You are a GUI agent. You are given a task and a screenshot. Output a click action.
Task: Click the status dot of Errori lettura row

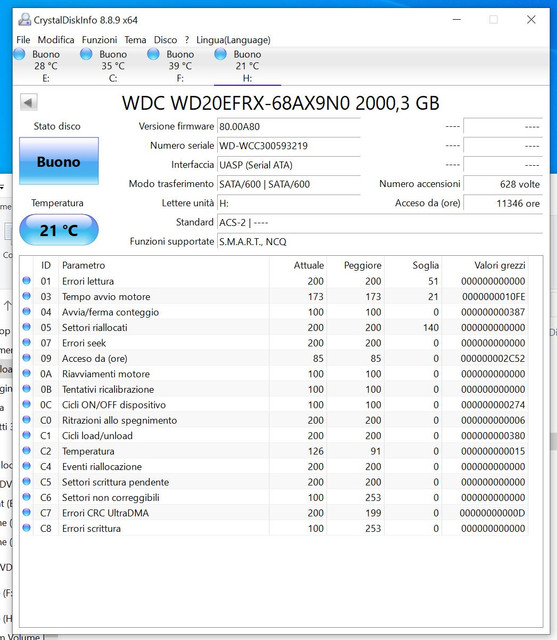coord(27,280)
